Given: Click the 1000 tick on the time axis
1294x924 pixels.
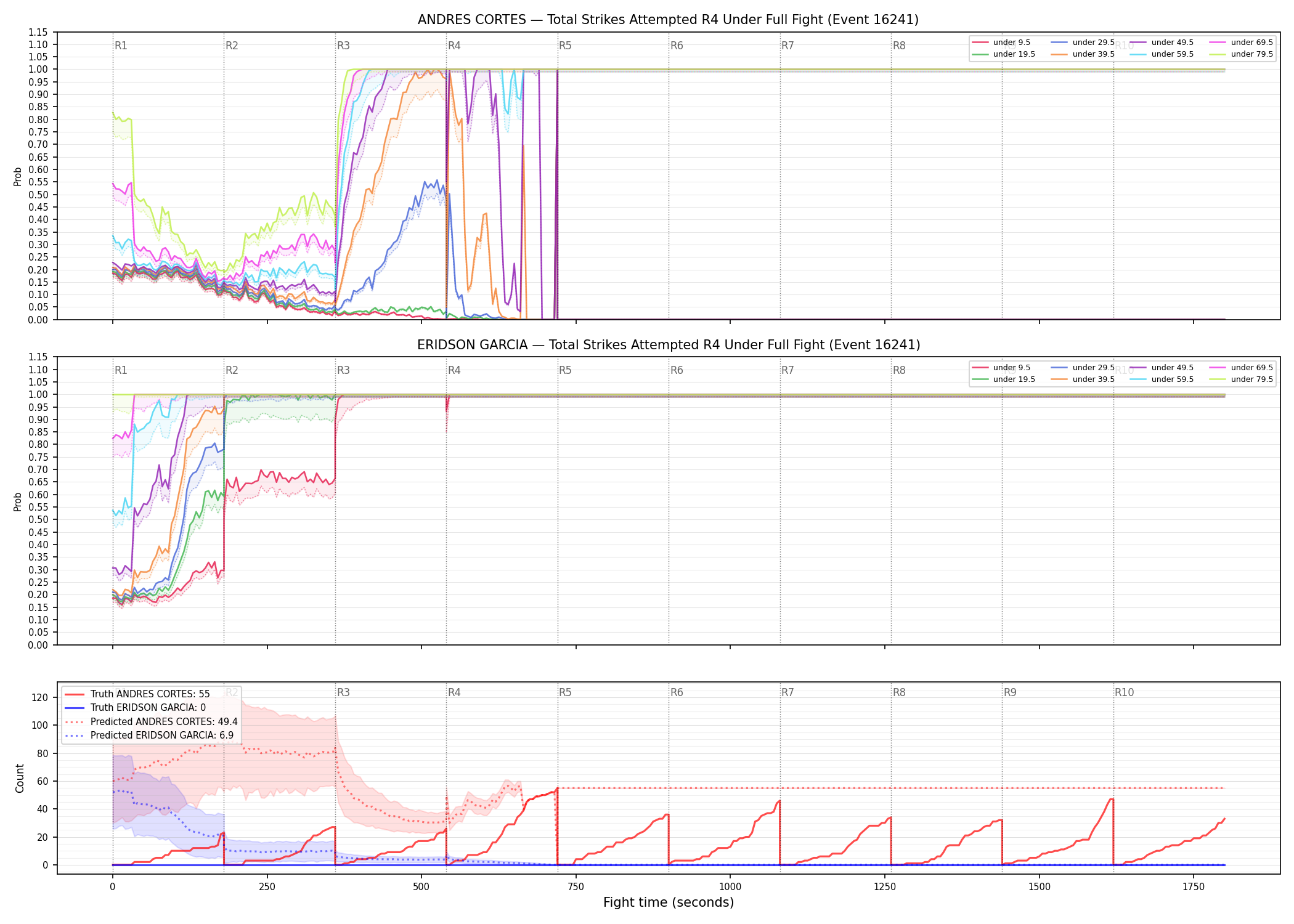Looking at the screenshot, I should tap(730, 887).
